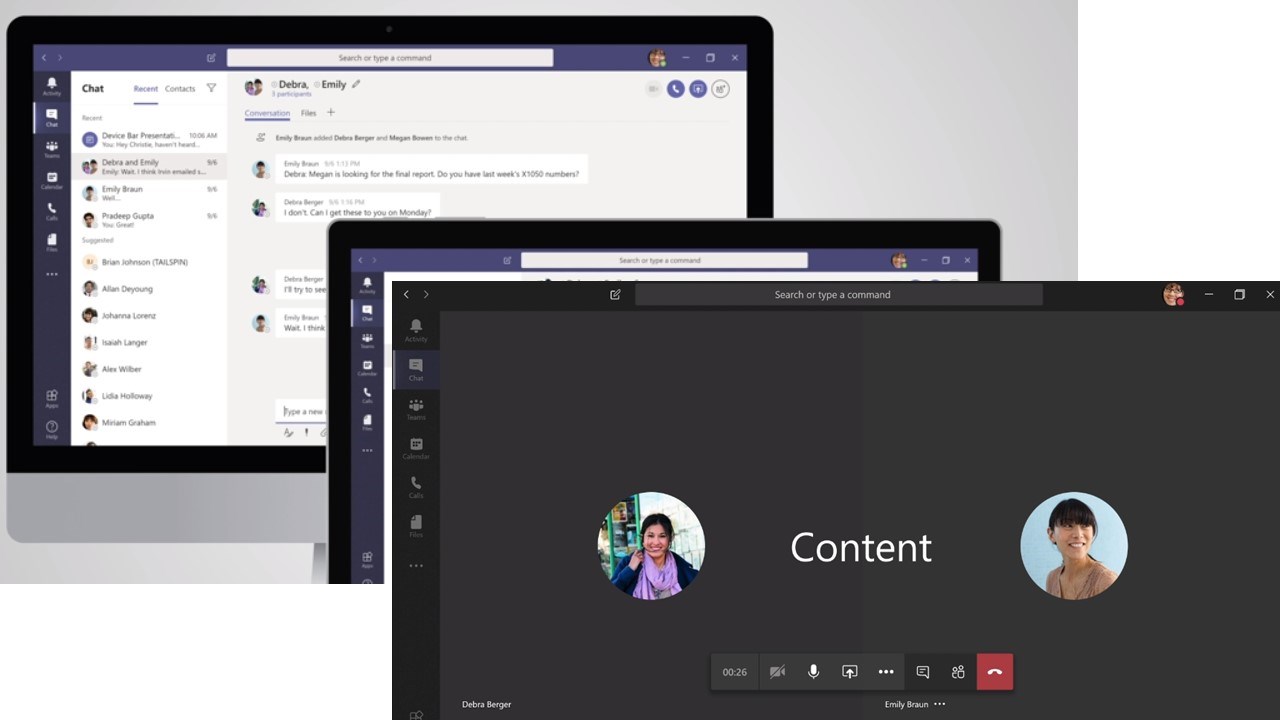Select suggested contact Miriam Graham
This screenshot has height=720, width=1280.
pos(149,422)
